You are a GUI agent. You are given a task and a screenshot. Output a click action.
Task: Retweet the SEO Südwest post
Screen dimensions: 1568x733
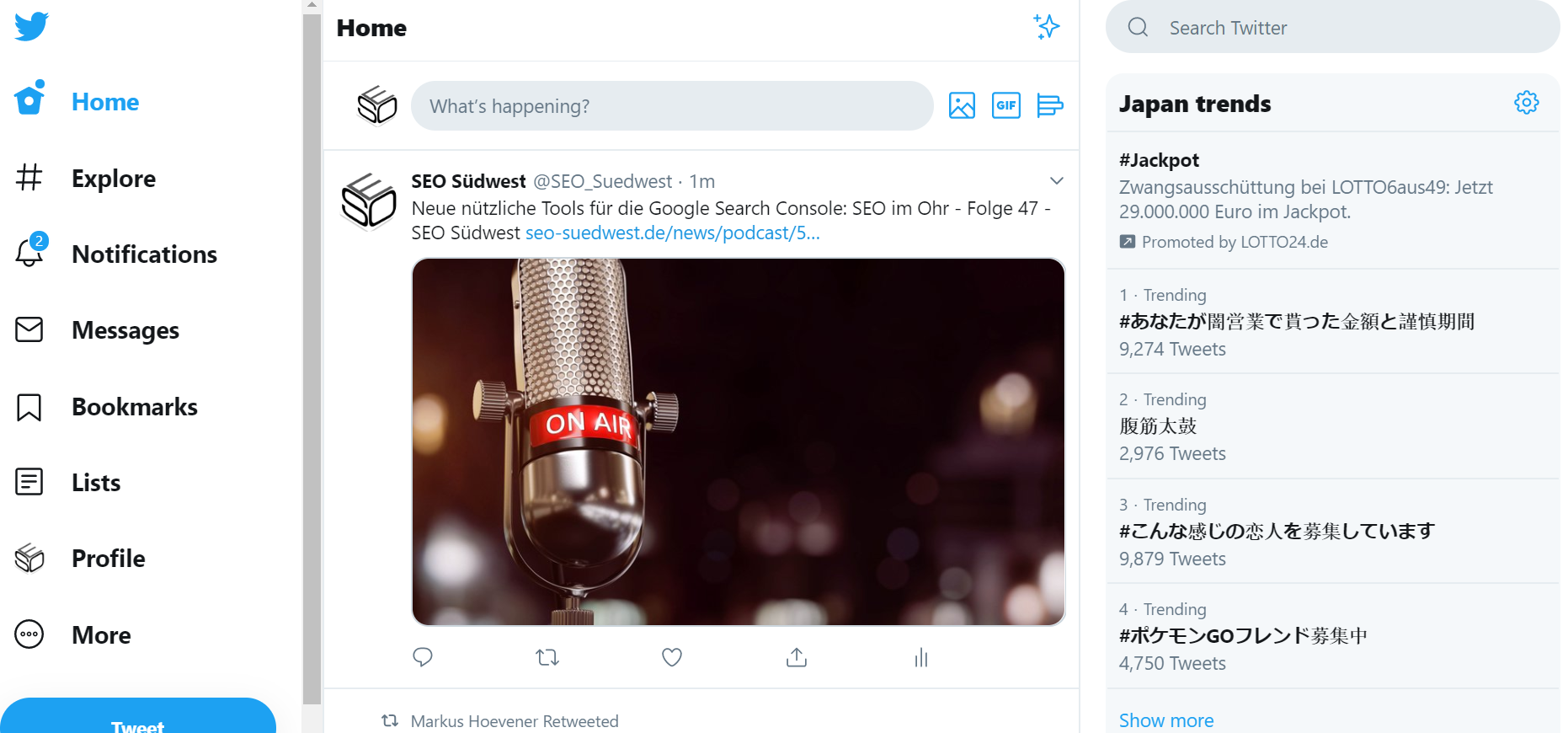(x=547, y=657)
